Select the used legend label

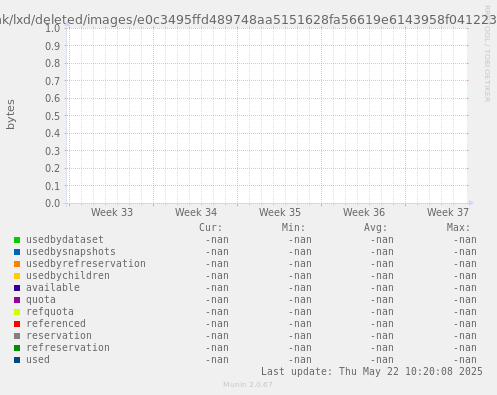point(38,360)
